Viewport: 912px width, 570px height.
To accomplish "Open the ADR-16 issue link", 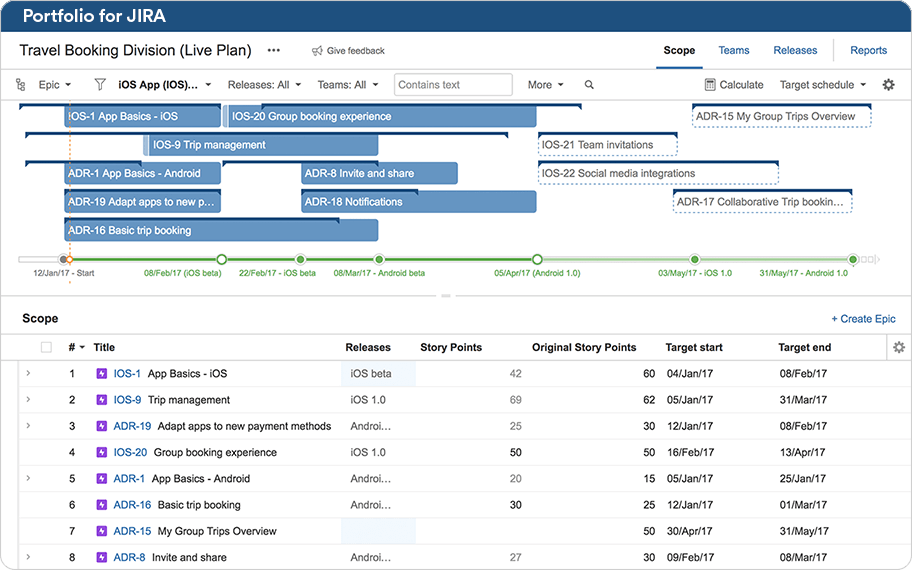I will [132, 505].
